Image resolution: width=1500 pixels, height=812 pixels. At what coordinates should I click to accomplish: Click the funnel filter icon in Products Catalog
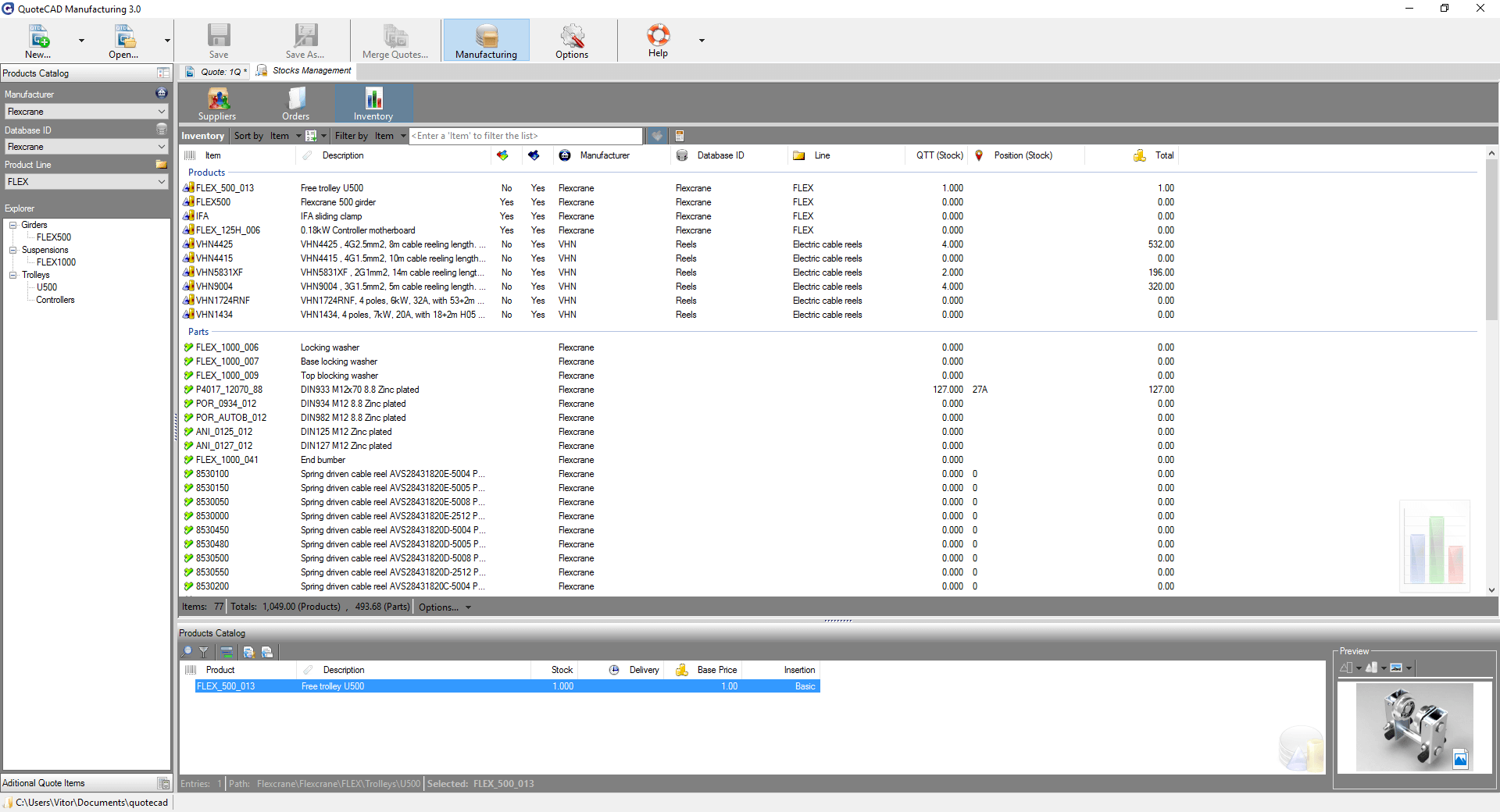pos(204,652)
